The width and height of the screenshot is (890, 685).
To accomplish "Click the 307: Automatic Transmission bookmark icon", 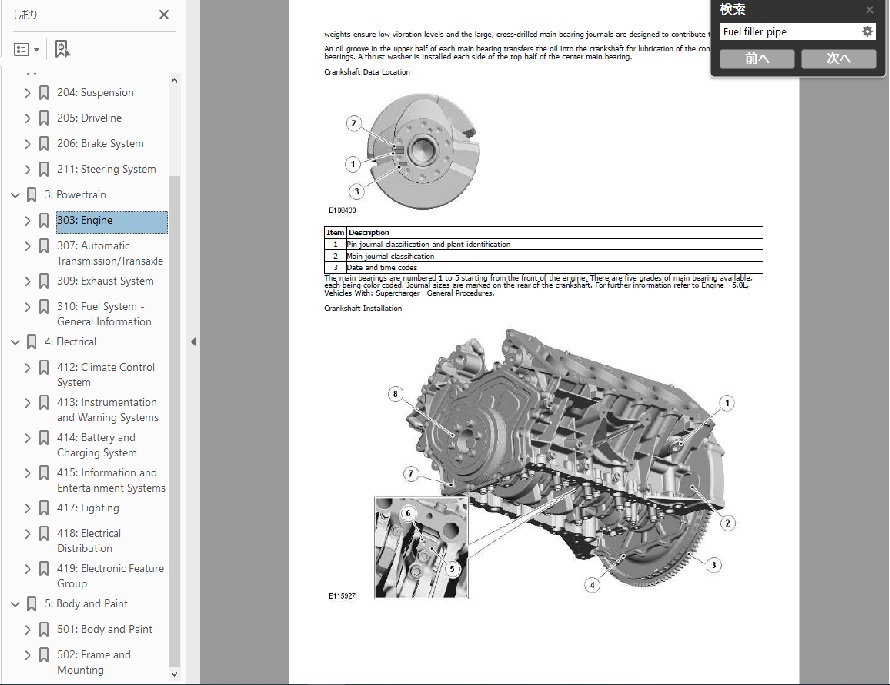I will click(44, 246).
